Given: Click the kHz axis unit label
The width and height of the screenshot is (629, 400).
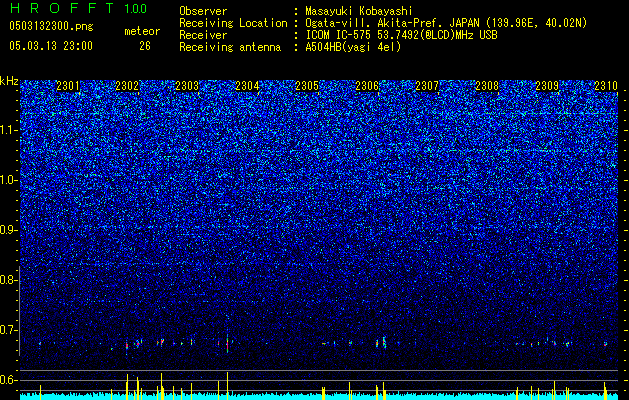Looking at the screenshot, I should point(9,81).
